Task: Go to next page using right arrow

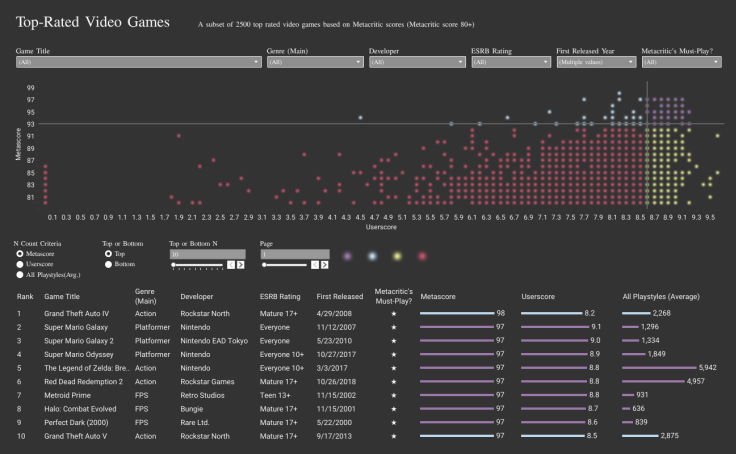Action: point(325,265)
